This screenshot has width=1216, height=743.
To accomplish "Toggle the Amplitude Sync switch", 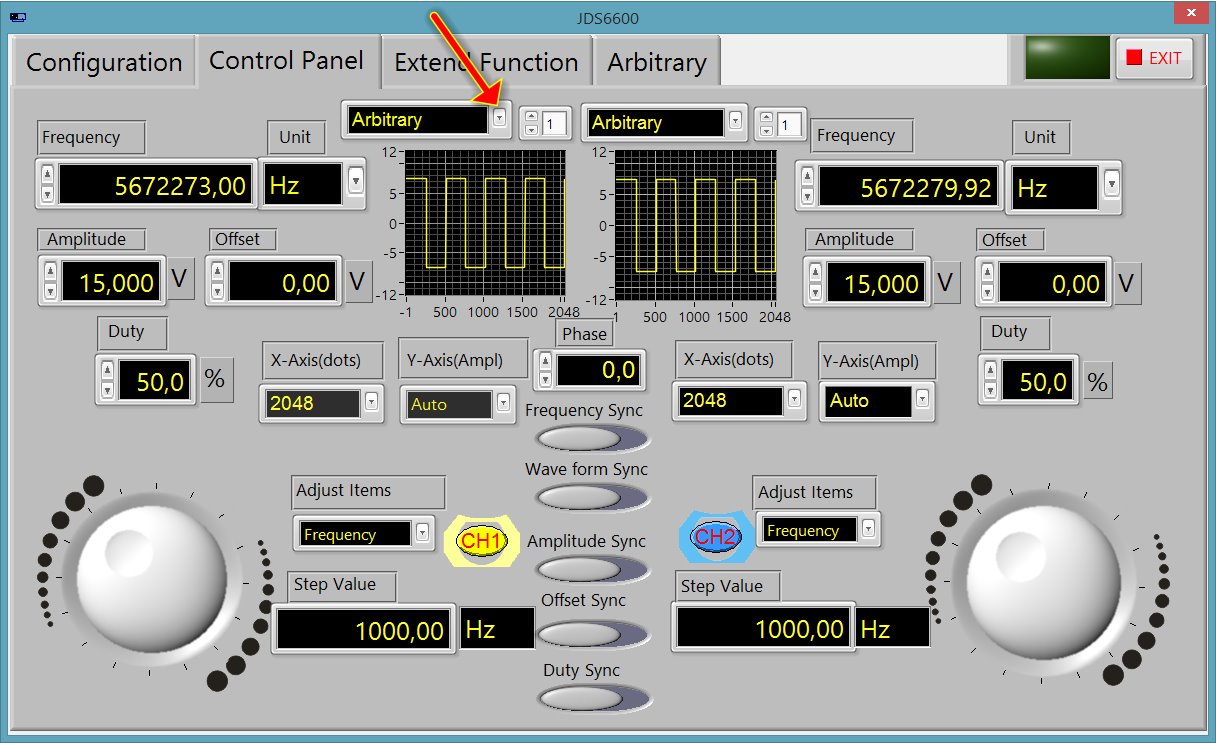I will tap(593, 569).
